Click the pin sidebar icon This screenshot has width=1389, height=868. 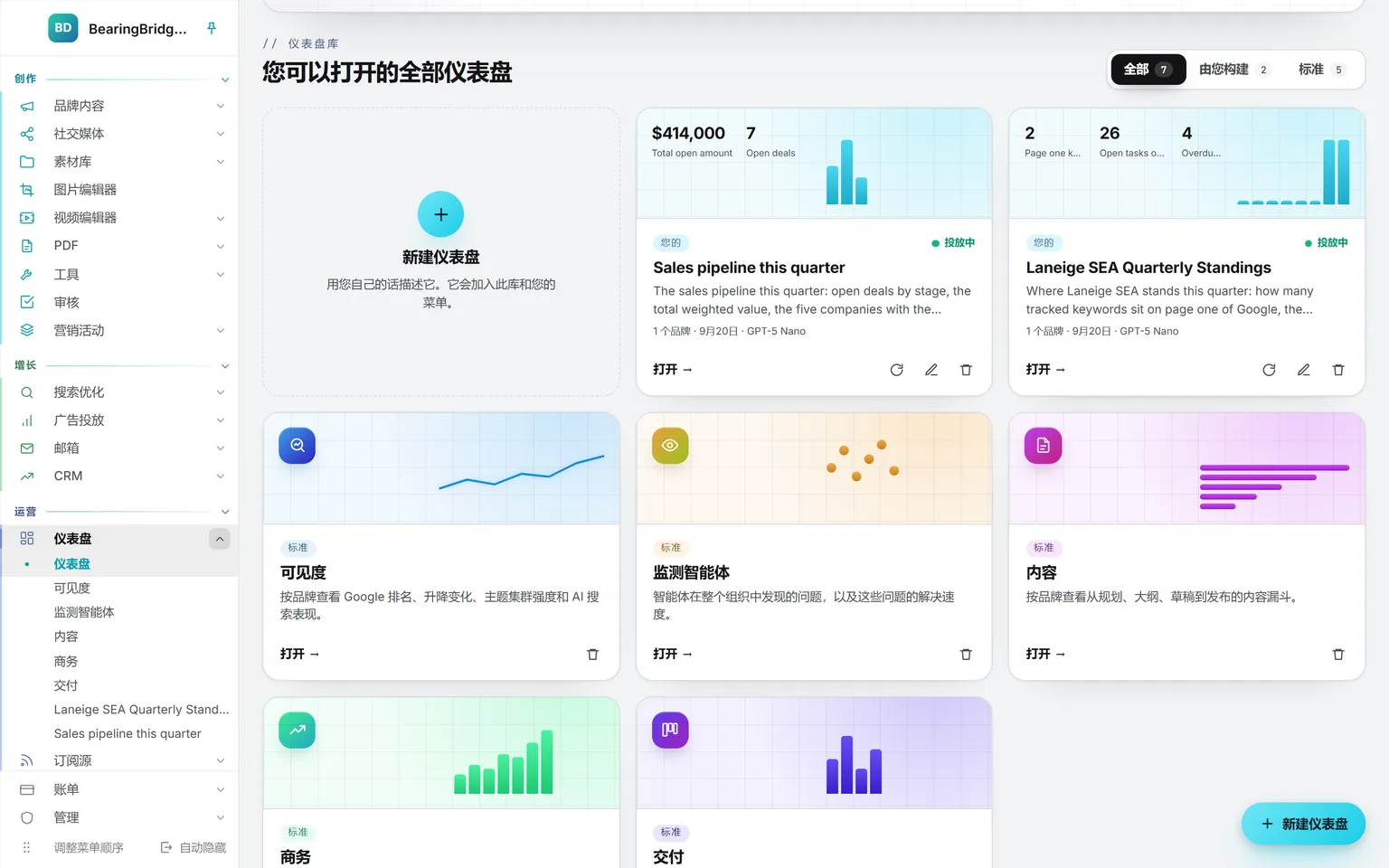coord(212,28)
